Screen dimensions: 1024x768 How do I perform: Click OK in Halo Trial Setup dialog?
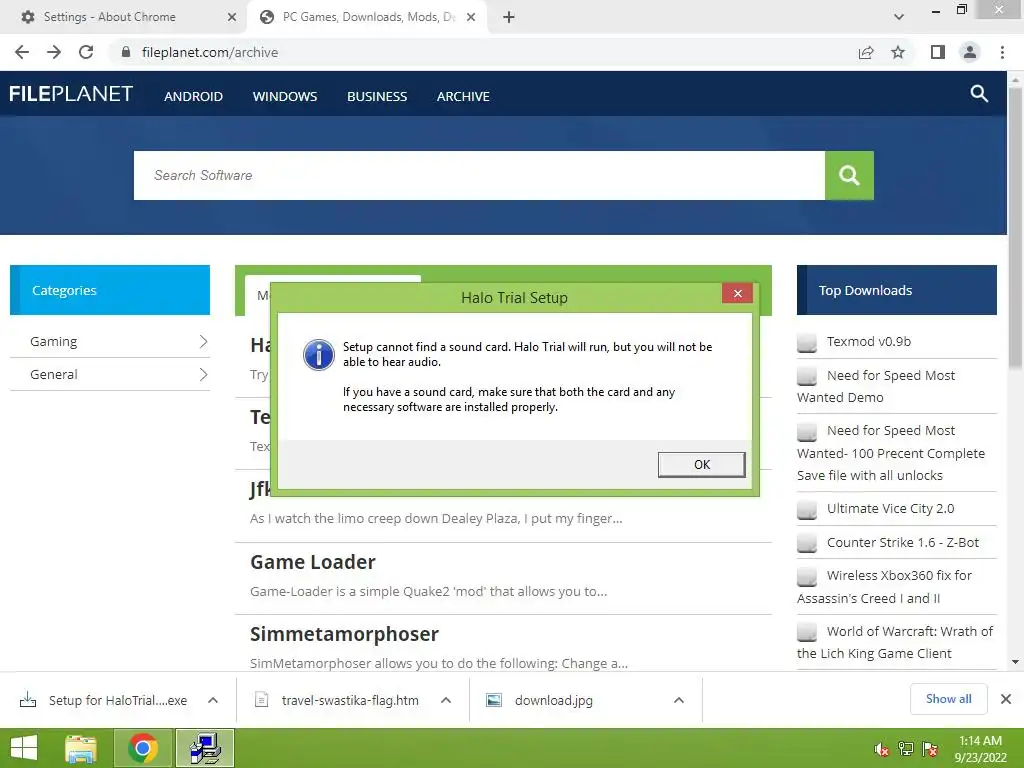tap(701, 464)
